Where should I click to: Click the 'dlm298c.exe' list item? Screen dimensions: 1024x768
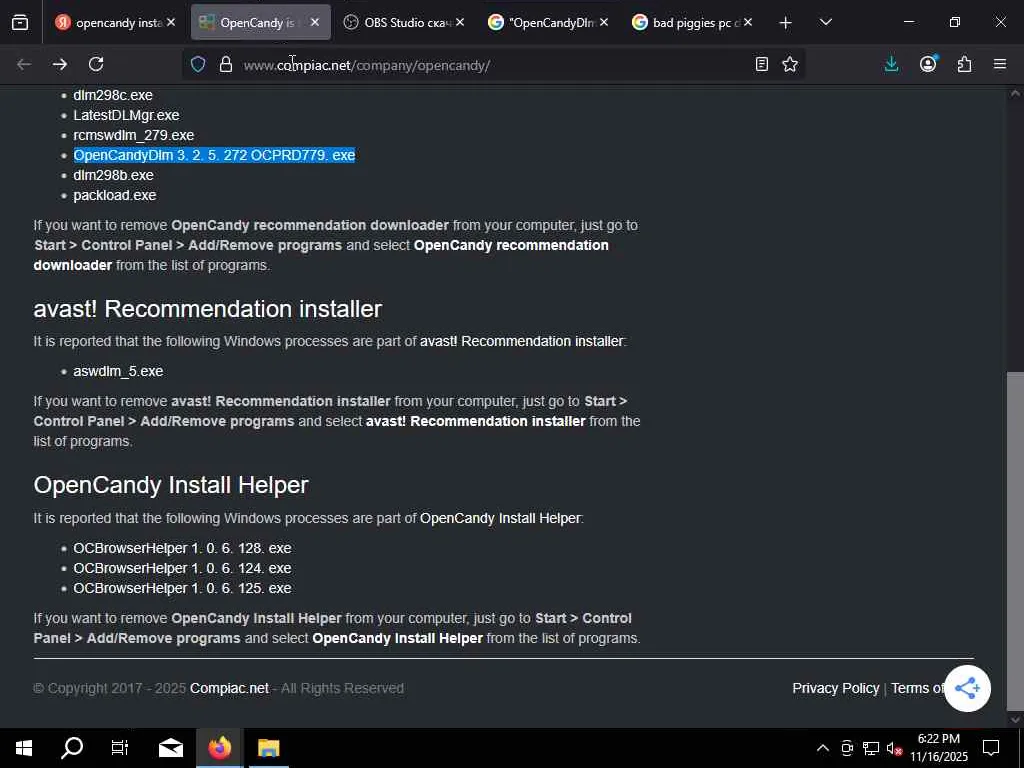(113, 95)
